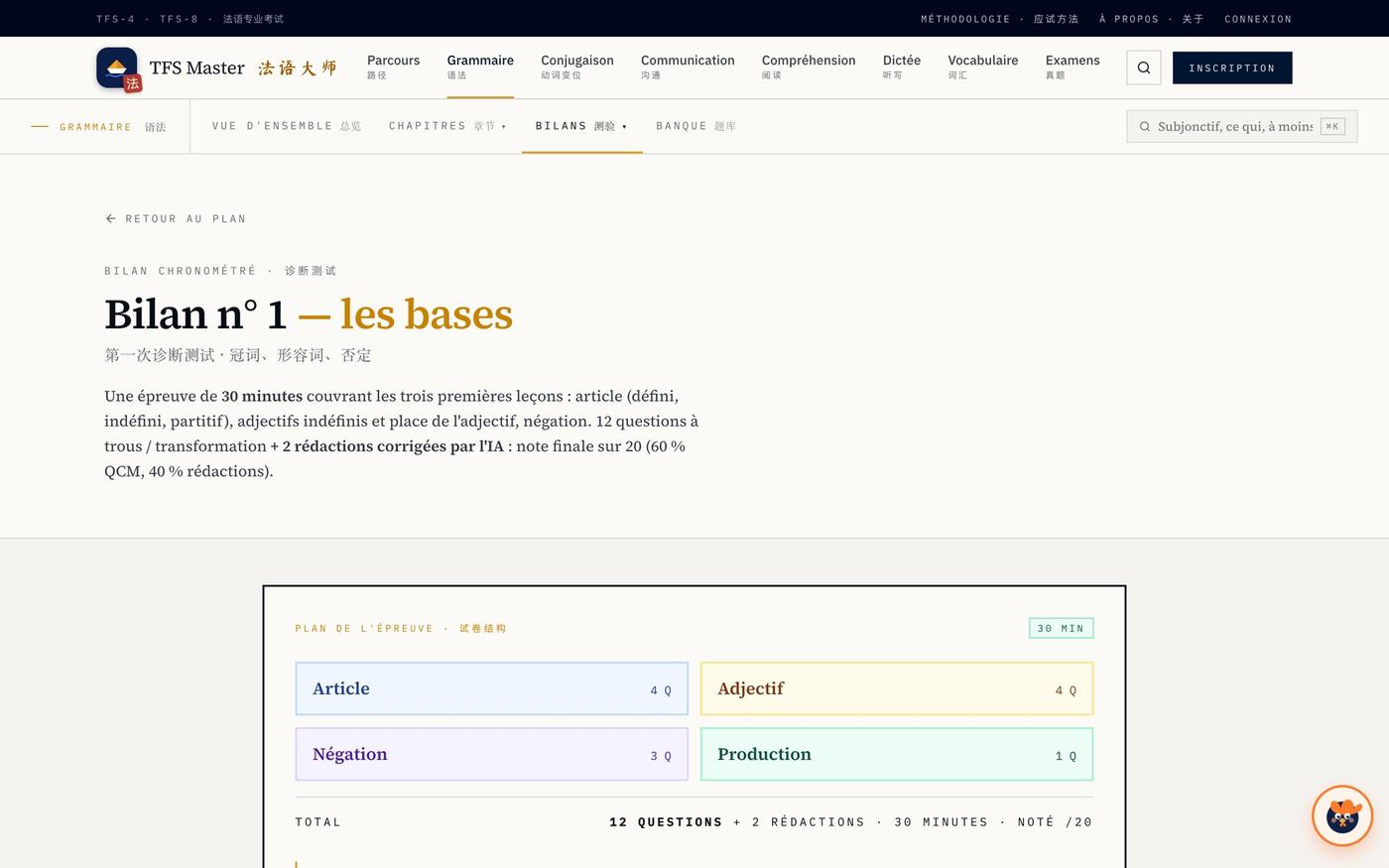
Task: Select the Article 4 Q card
Action: click(492, 688)
